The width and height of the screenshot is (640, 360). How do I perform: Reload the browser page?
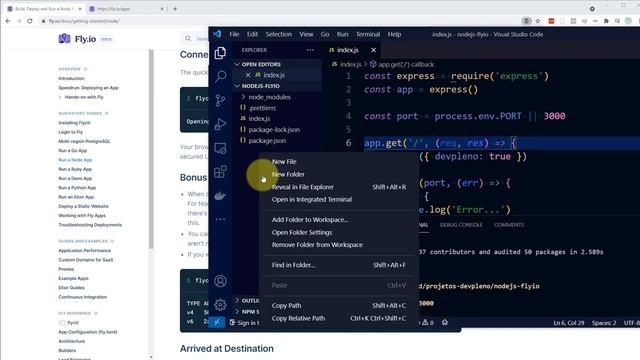tap(30, 21)
